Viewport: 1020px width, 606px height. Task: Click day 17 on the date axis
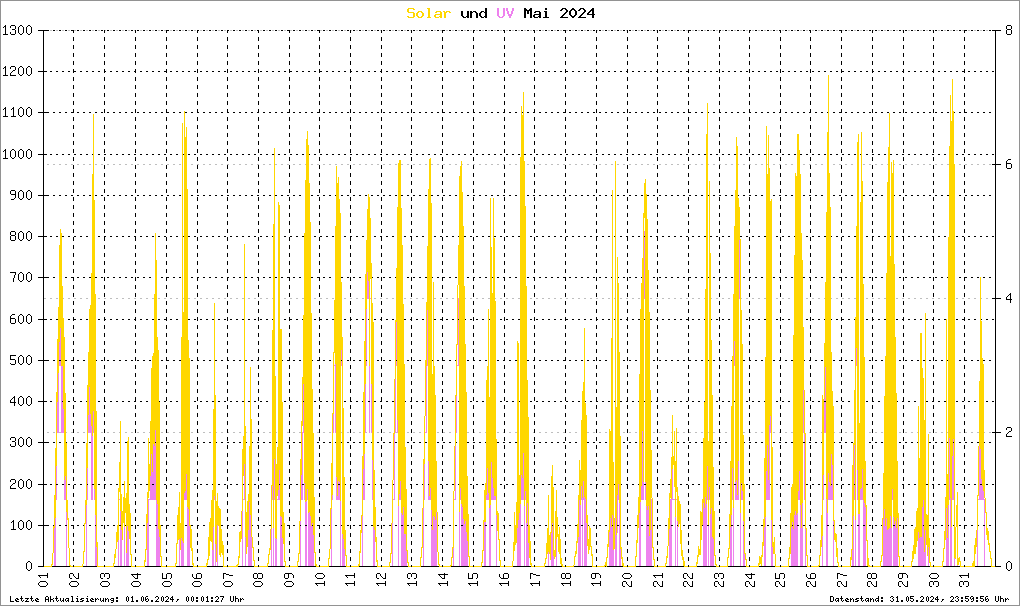(535, 581)
